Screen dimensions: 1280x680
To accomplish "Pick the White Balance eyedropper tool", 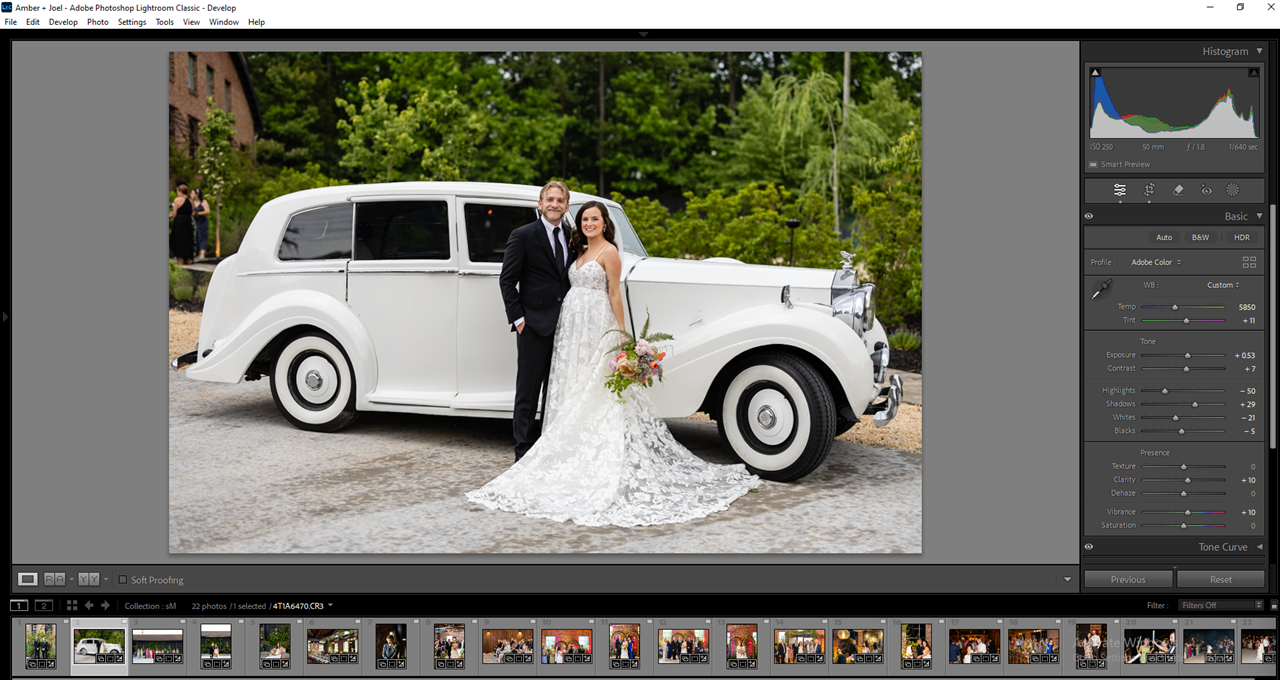I will click(1101, 290).
